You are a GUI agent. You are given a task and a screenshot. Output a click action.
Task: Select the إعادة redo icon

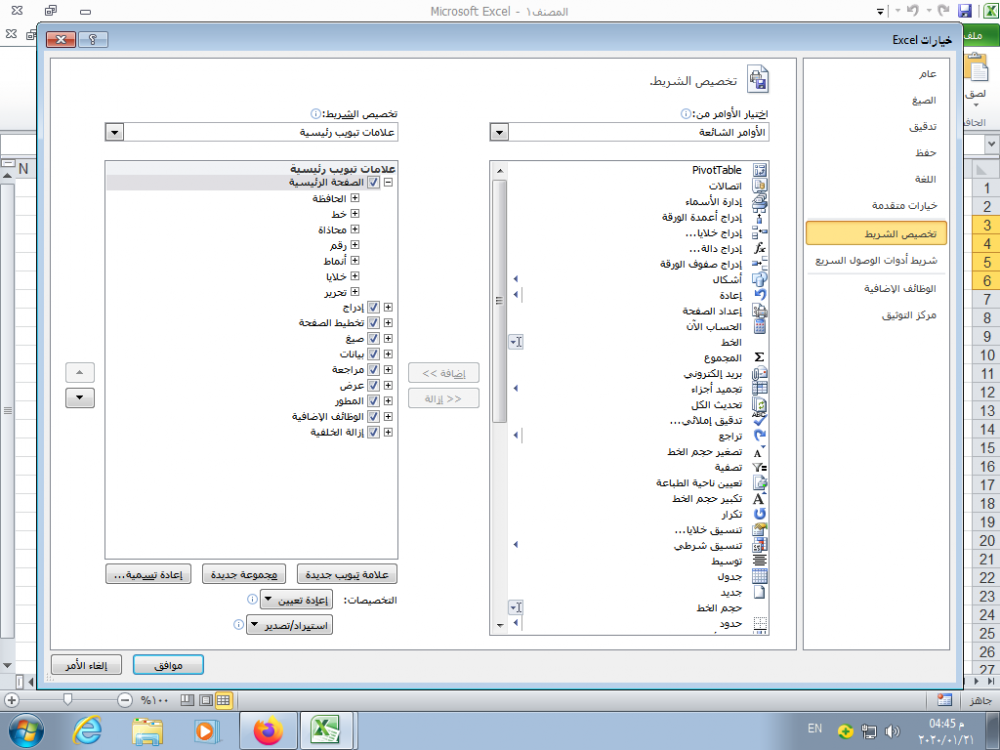tap(759, 295)
